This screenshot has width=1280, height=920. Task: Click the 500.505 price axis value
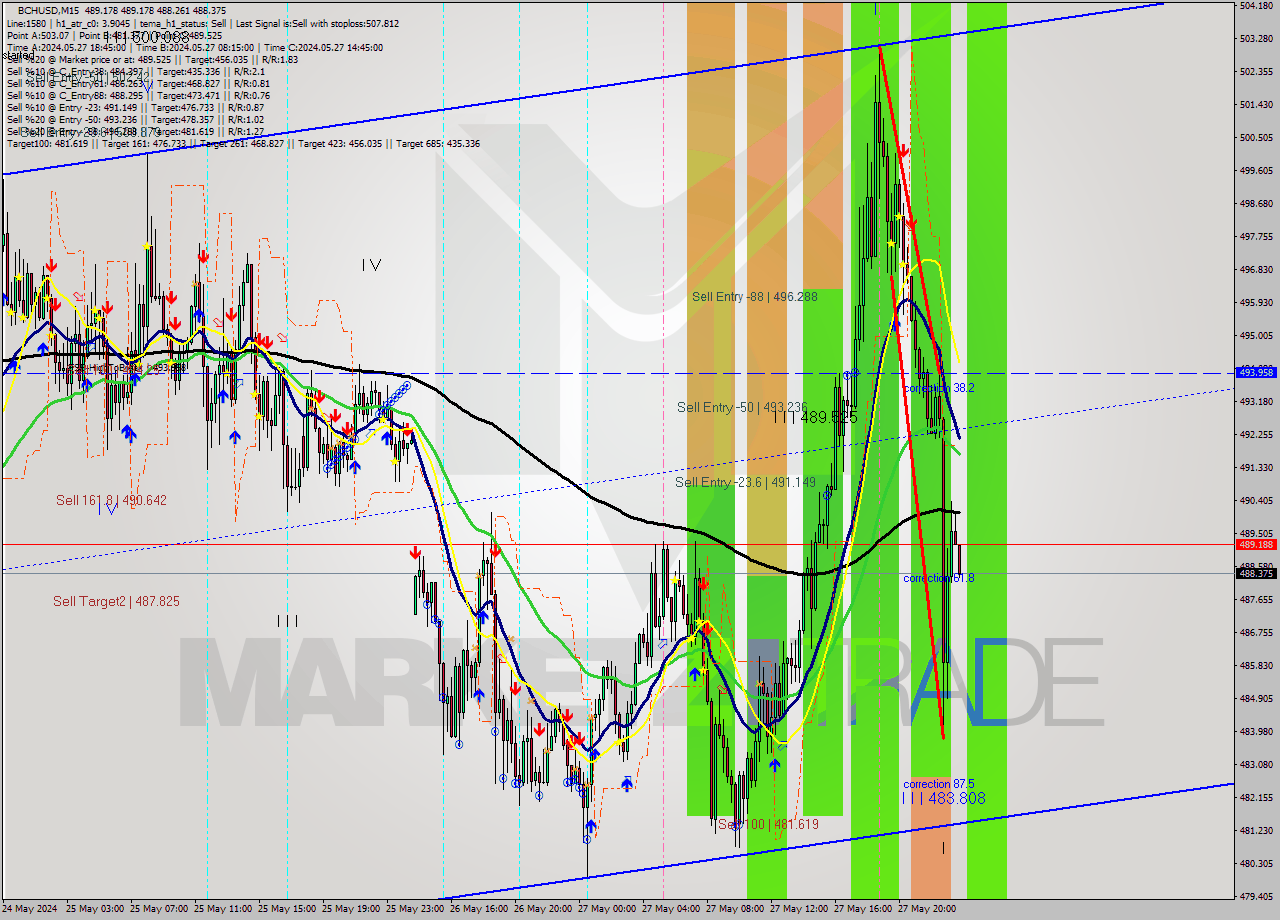point(1256,138)
